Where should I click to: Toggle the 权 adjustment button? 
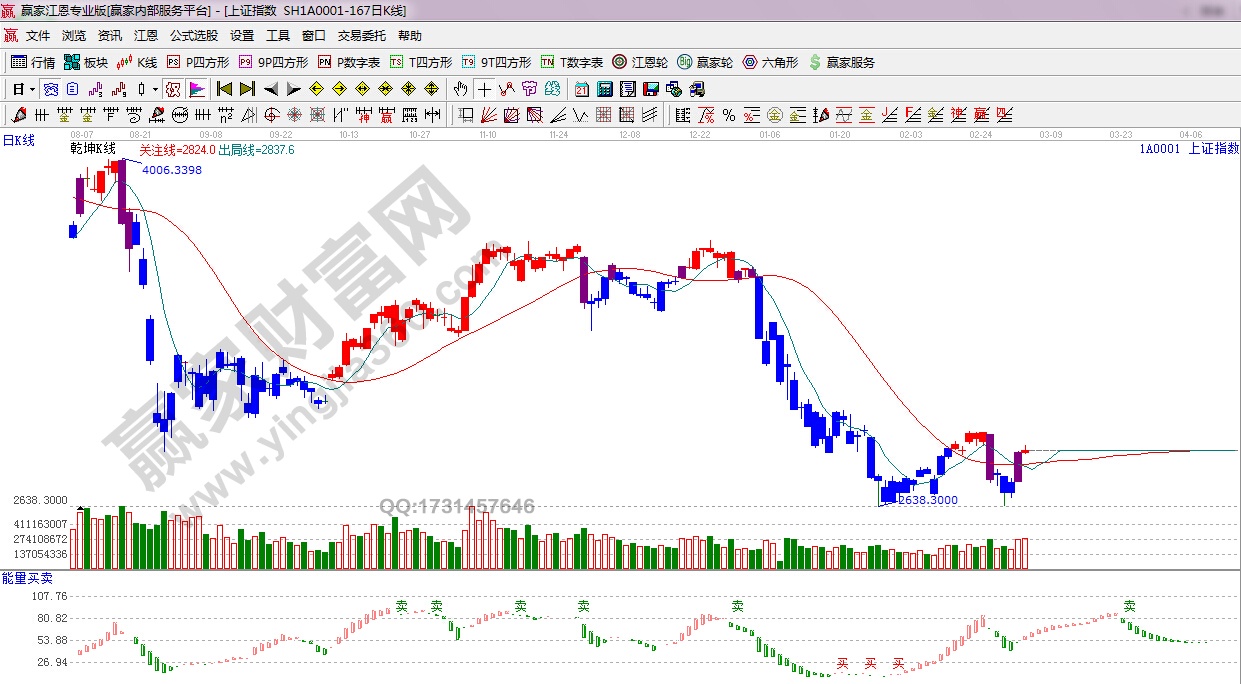173,89
